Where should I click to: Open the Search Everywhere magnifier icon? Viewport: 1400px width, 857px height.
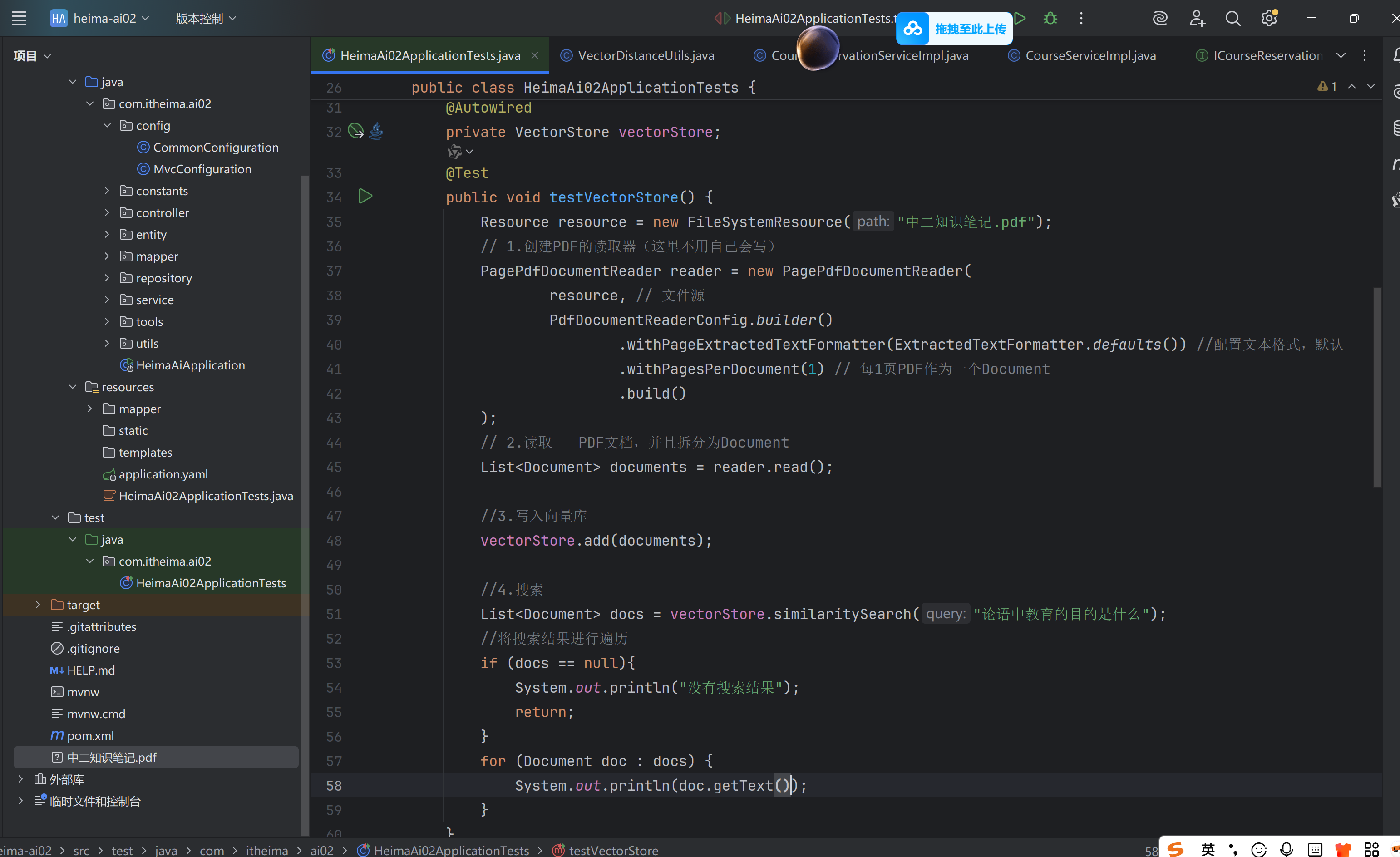(x=1232, y=18)
